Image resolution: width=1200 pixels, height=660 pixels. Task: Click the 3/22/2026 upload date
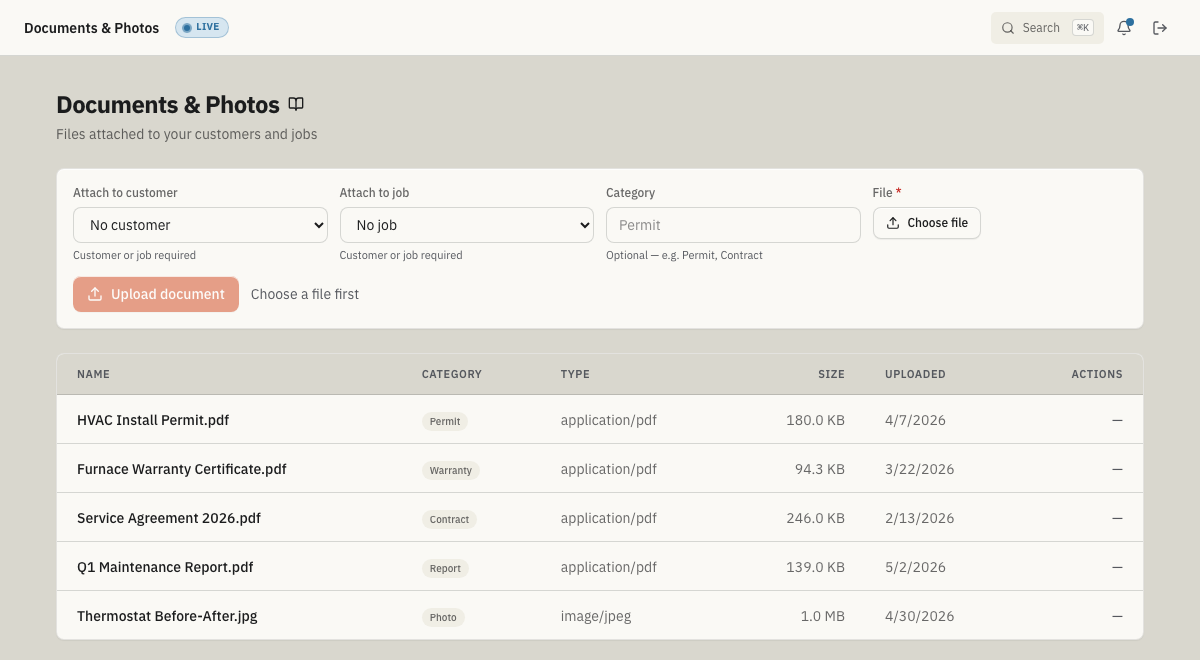click(x=920, y=469)
